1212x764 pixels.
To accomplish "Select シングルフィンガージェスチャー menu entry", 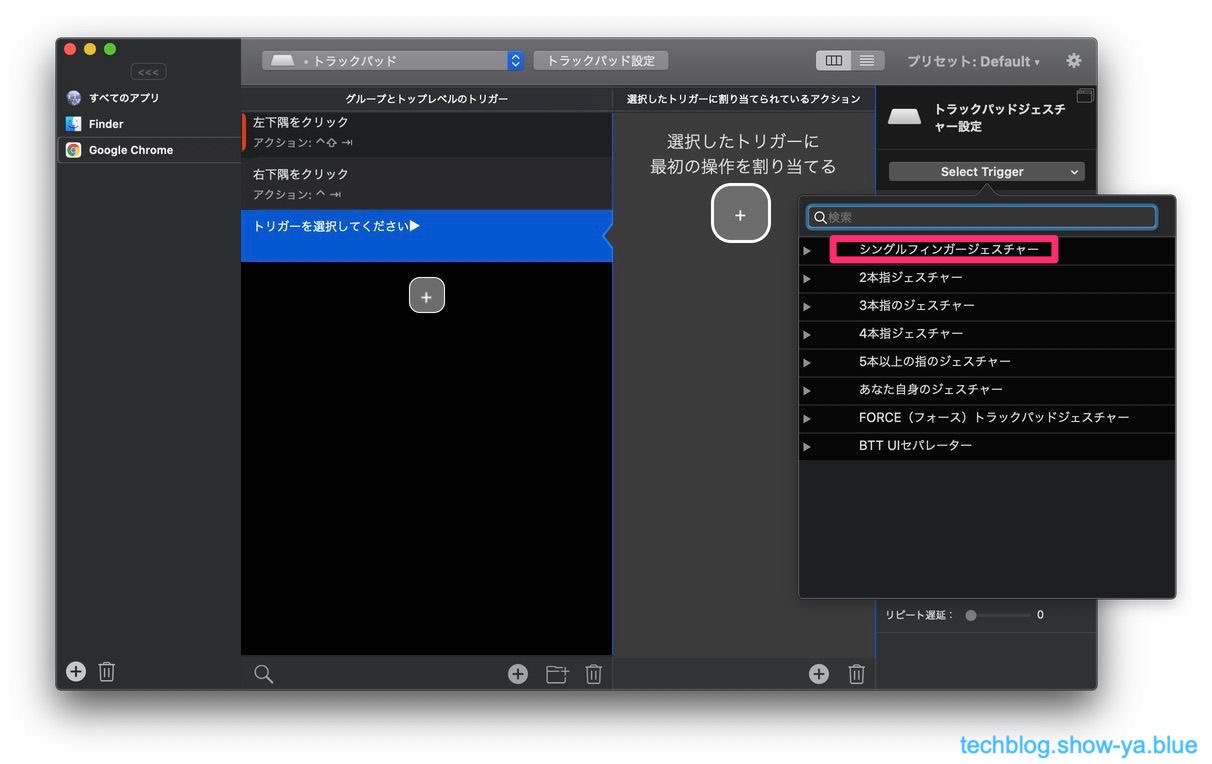I will click(948, 250).
